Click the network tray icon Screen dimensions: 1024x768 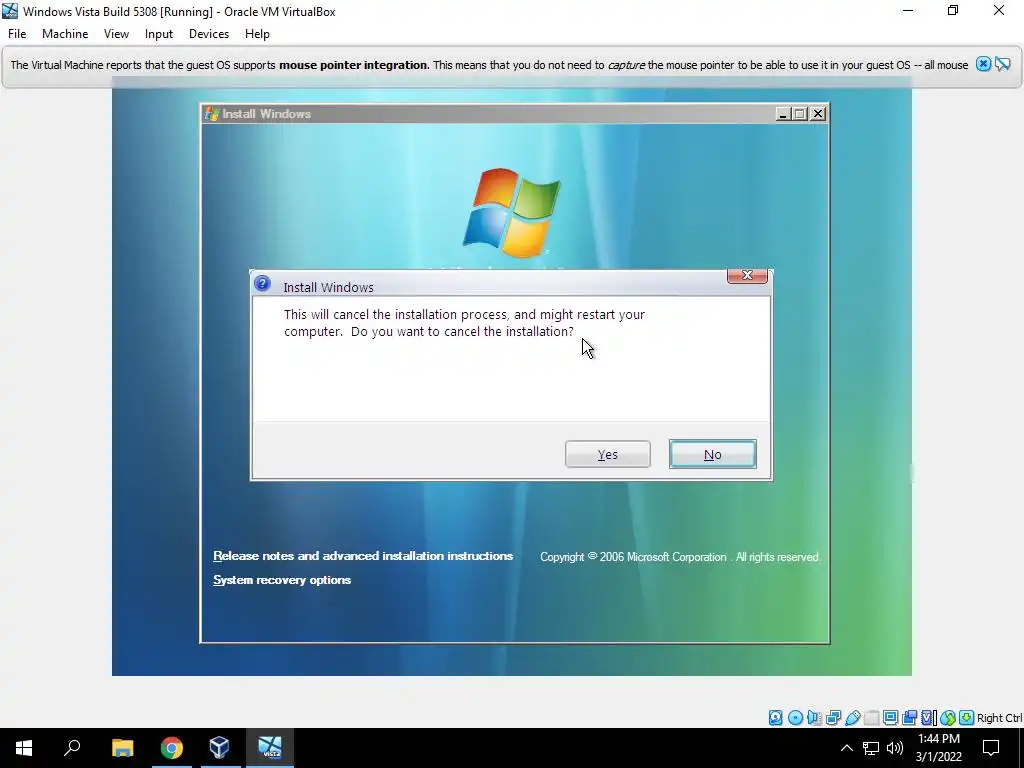871,748
